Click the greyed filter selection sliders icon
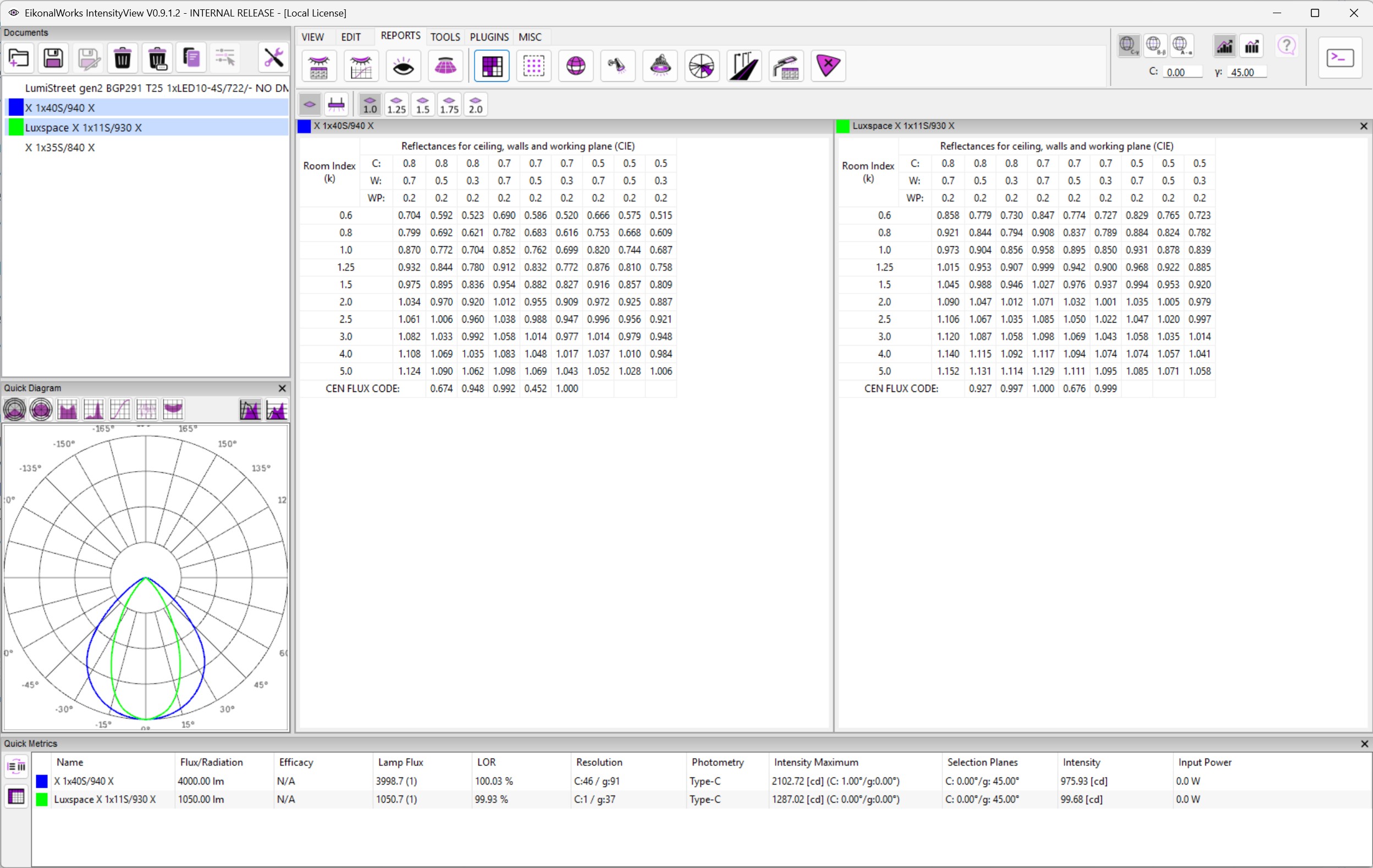The height and width of the screenshot is (868, 1373). (226, 58)
